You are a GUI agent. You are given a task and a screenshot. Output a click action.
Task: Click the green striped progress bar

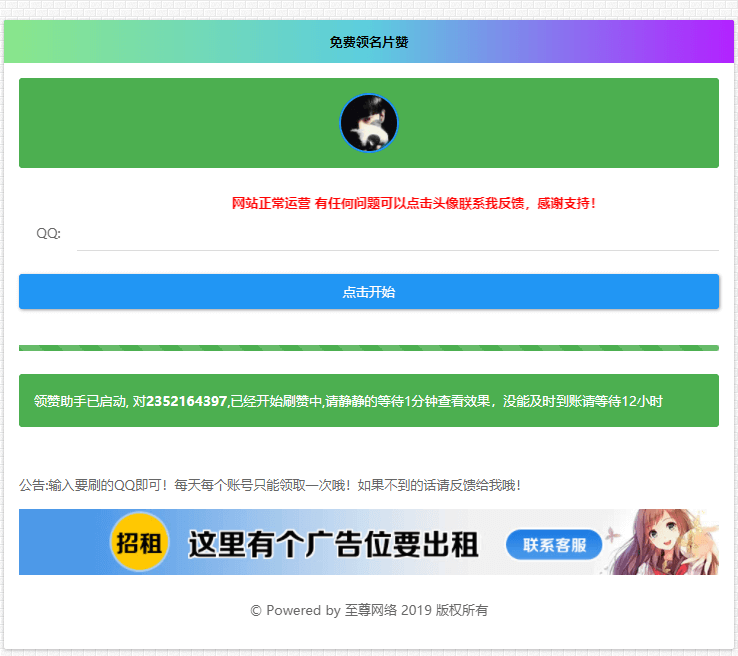click(369, 348)
